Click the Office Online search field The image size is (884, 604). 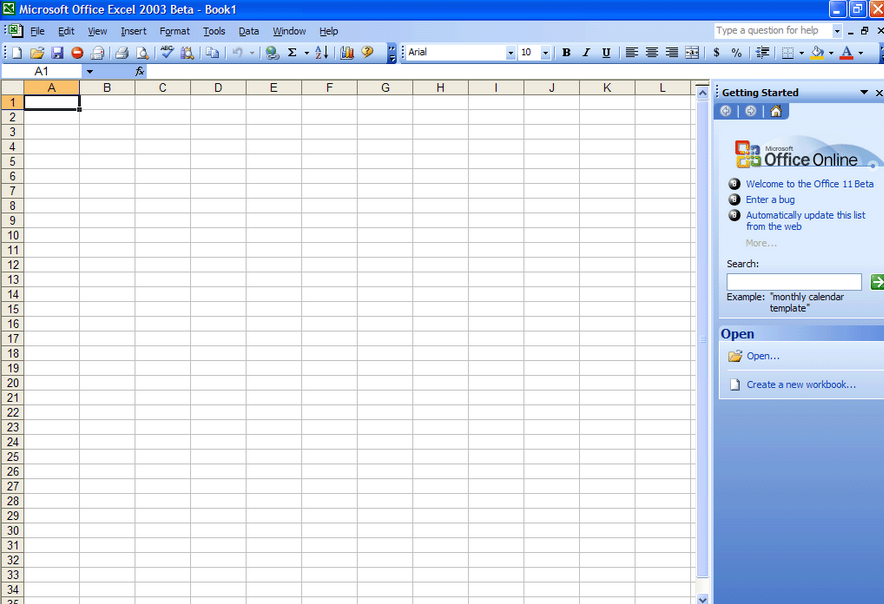coord(794,281)
